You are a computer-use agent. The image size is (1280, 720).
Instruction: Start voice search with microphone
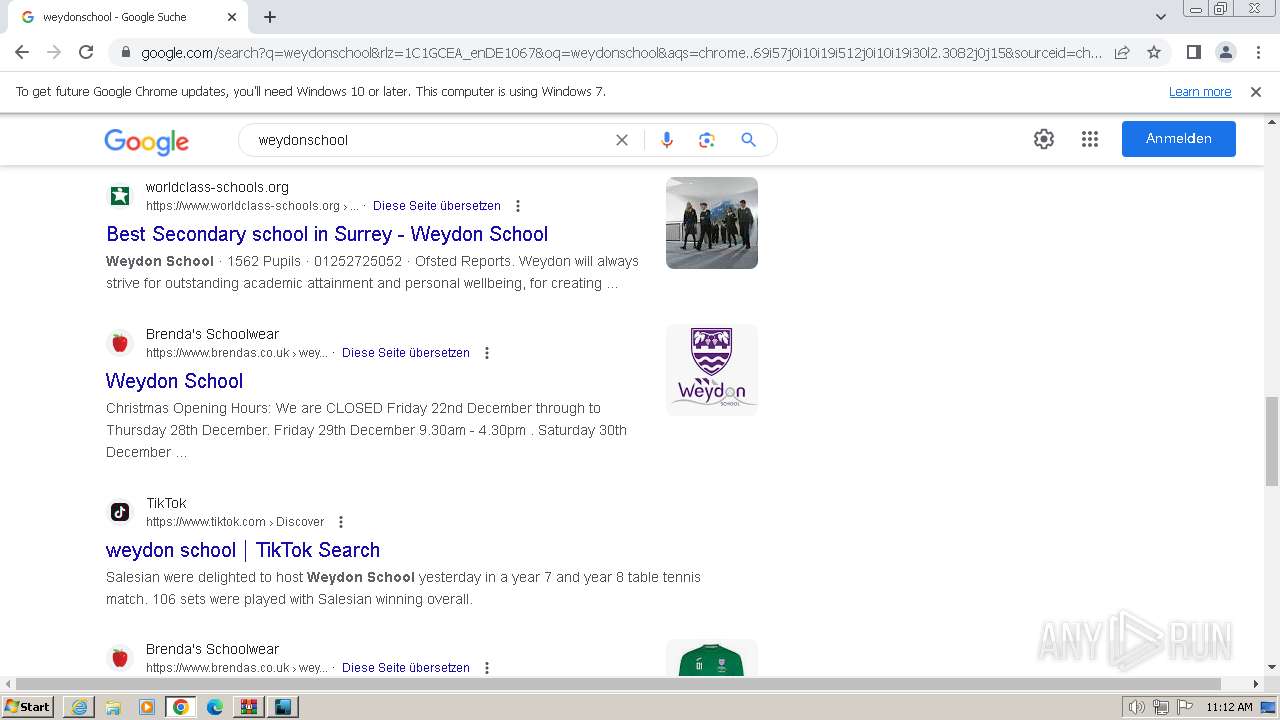[x=667, y=140]
